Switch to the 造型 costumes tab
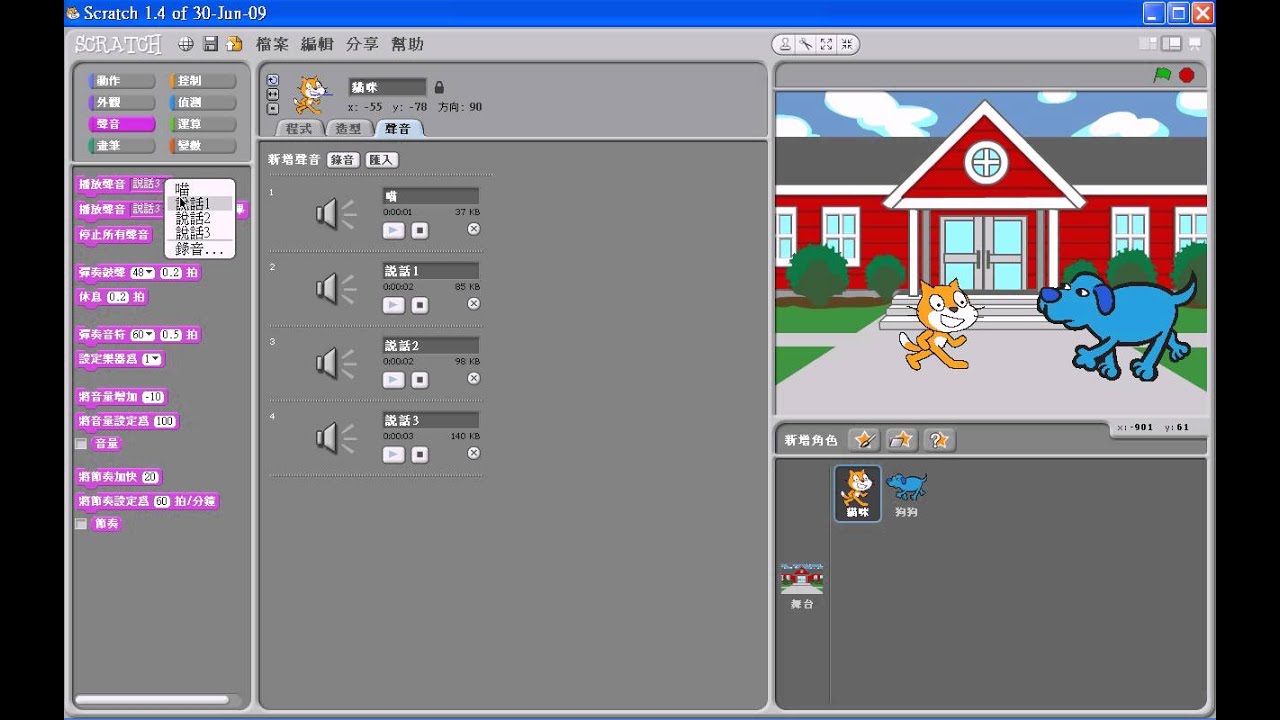The height and width of the screenshot is (720, 1280). (x=348, y=129)
